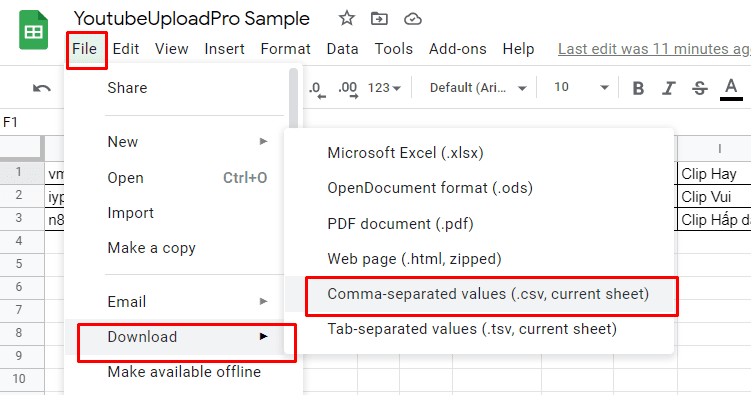751x395 pixels.
Task: Click the File menu scrollbar
Action: 293,98
